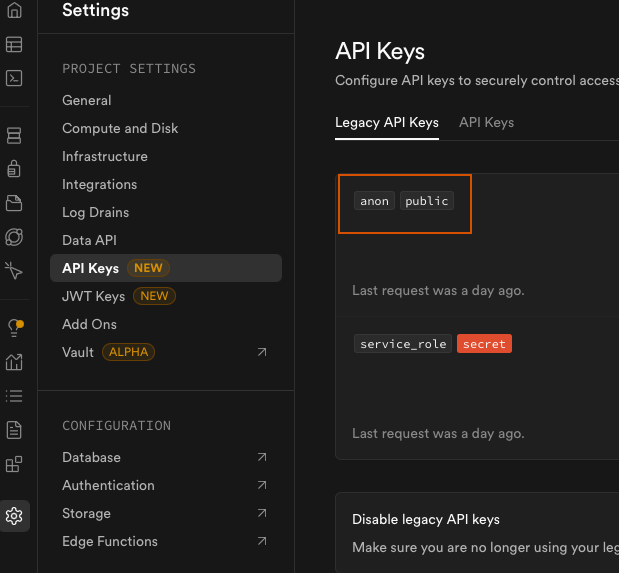
Task: Open Advisors via the lightbulb icon
Action: click(x=14, y=328)
